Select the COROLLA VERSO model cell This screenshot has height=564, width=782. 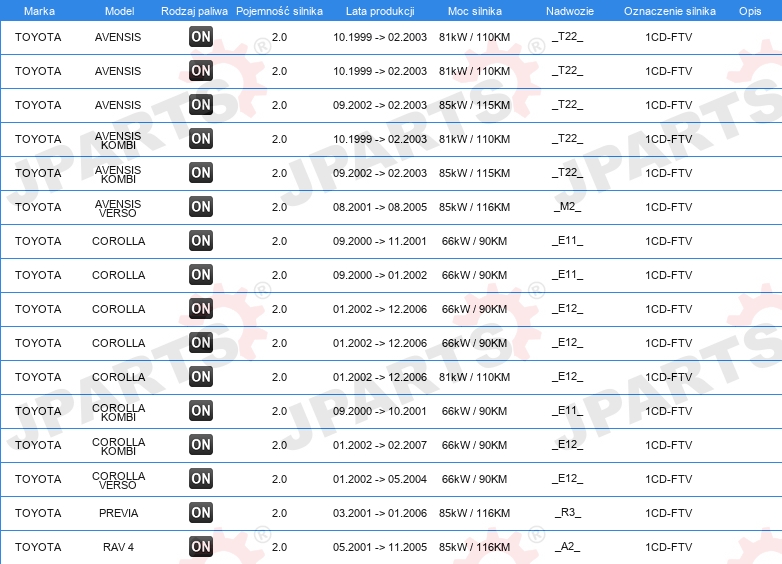[118, 480]
